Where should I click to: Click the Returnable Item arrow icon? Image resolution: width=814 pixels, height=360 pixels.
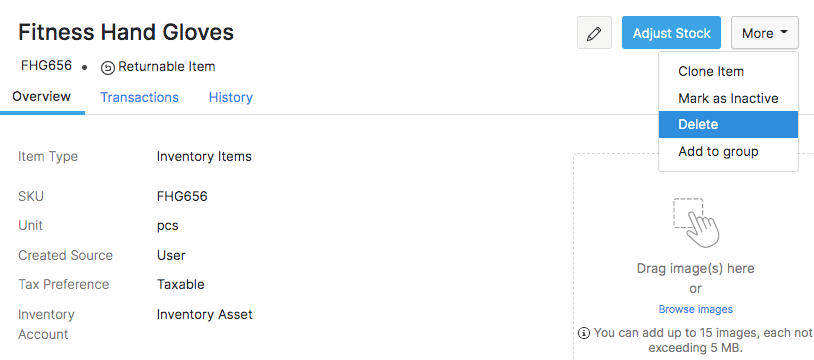point(107,68)
